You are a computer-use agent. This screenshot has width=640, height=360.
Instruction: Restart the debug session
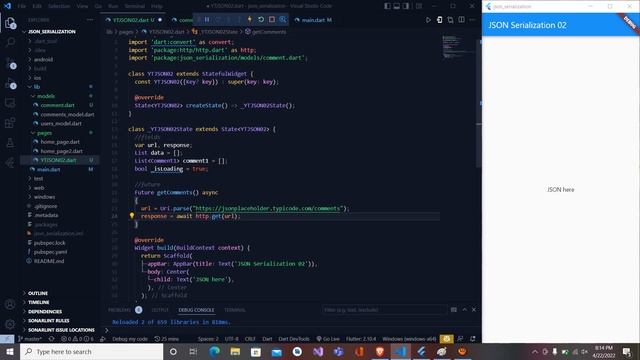tap(261, 20)
